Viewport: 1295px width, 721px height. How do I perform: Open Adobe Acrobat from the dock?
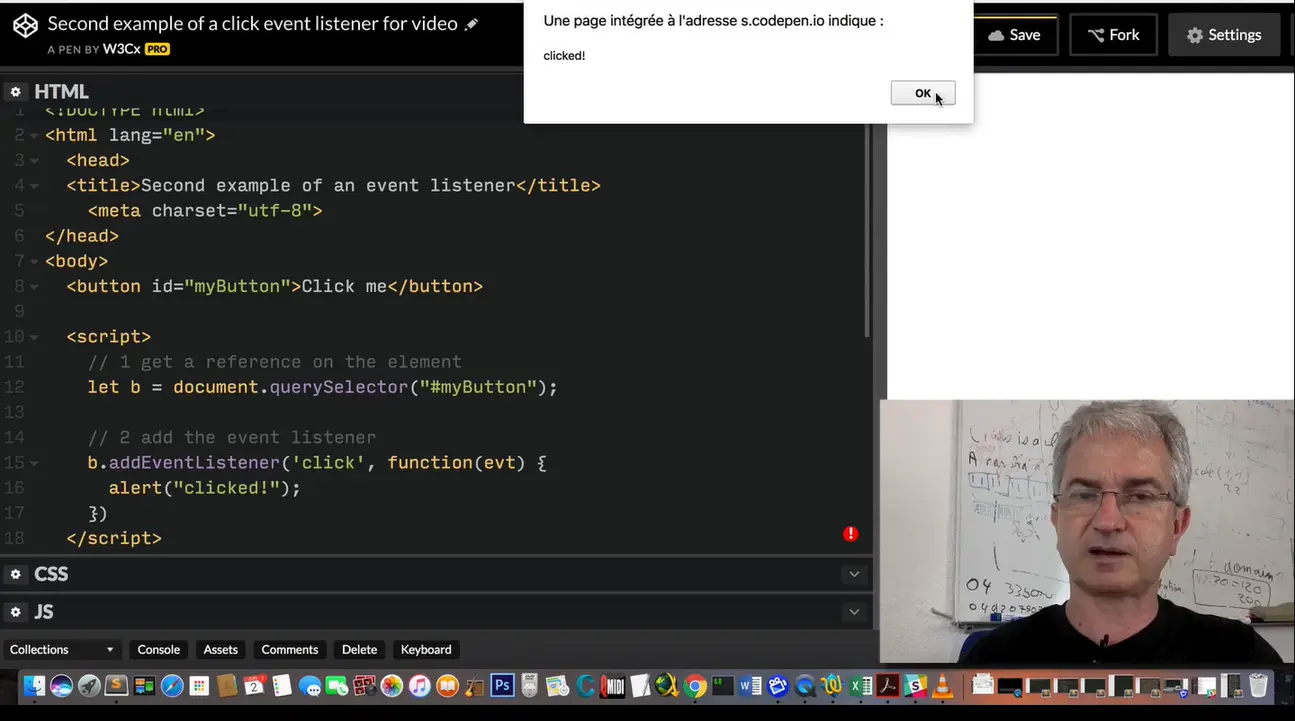(888, 686)
